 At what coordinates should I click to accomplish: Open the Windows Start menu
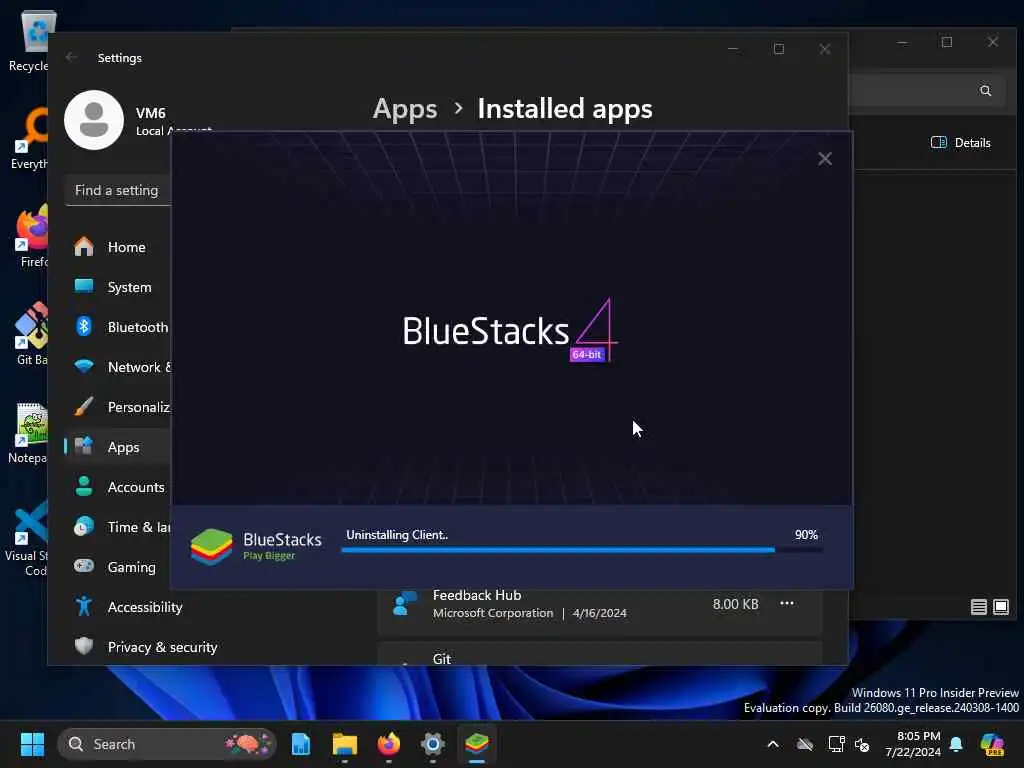point(32,744)
